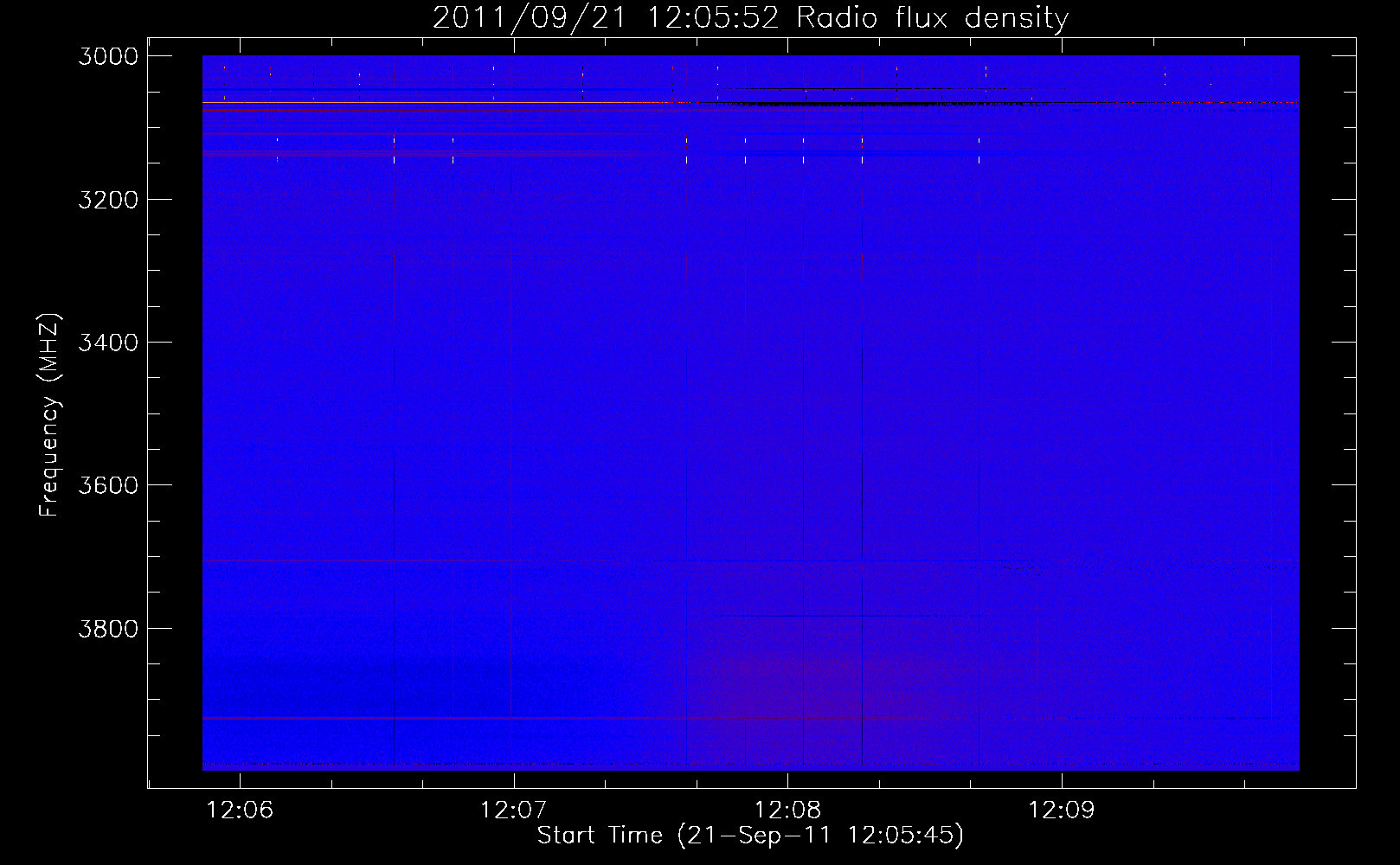Click the y-axis label "Frequency (MHZ)"
The image size is (1400, 865).
click(x=49, y=415)
